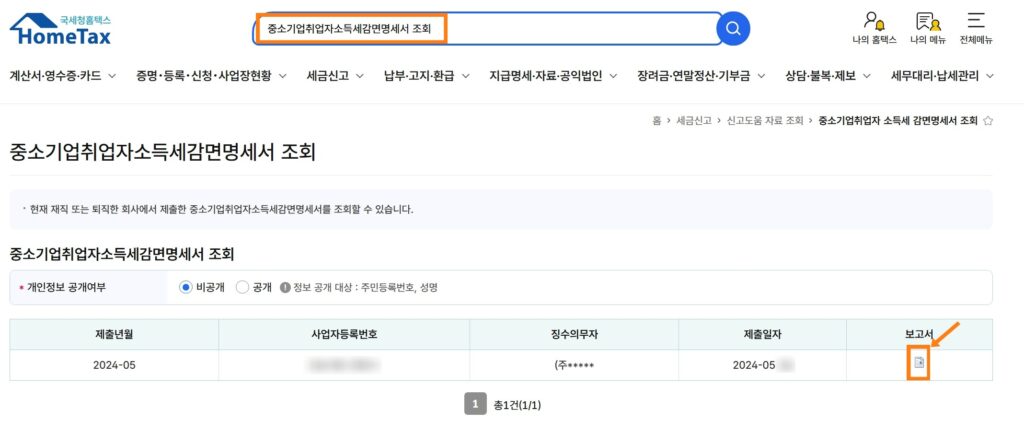The width and height of the screenshot is (1024, 434).
Task: Click the 사업자등록번호 column header
Action: [344, 334]
